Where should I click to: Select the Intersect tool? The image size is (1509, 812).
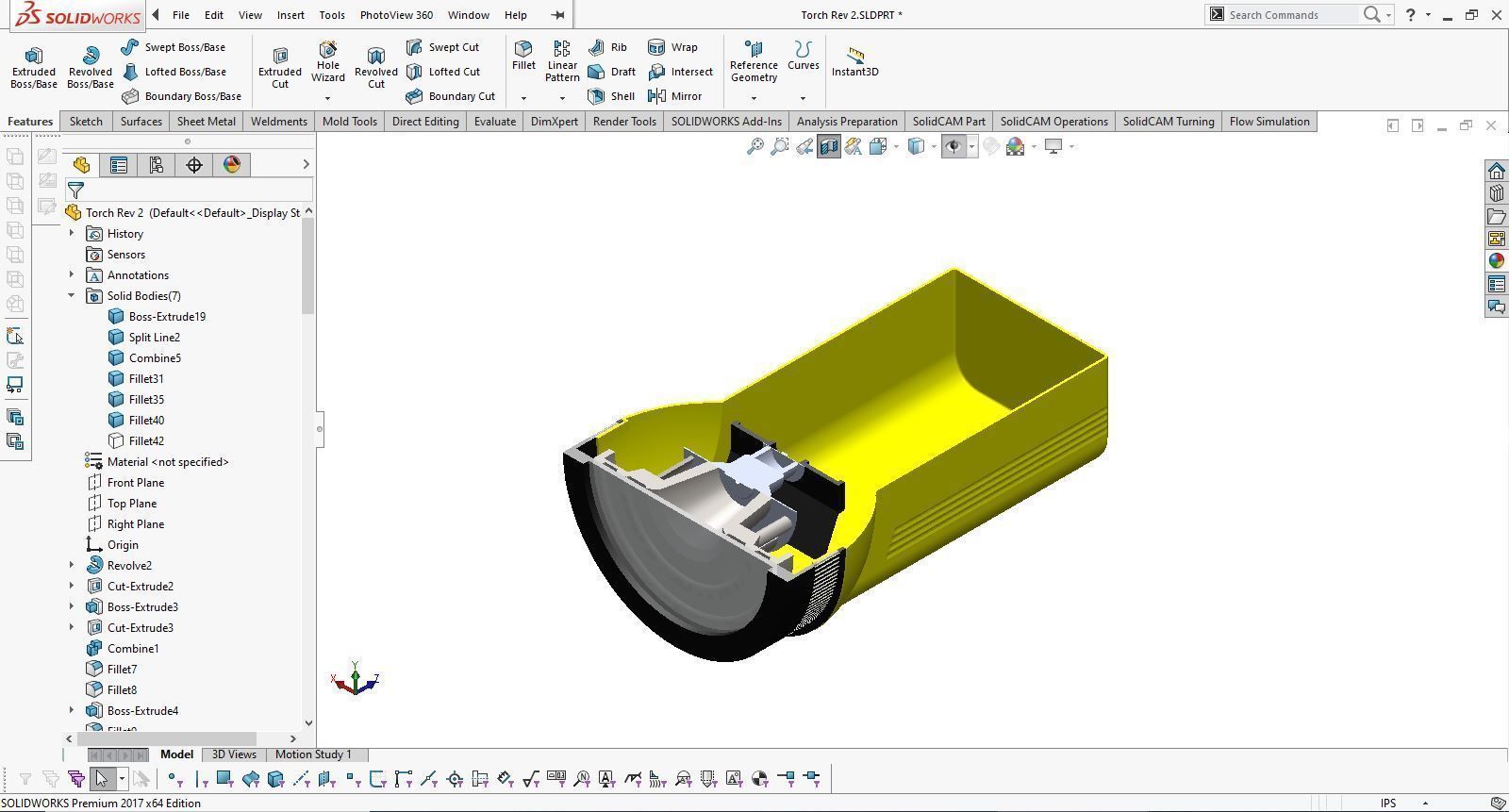click(x=680, y=72)
